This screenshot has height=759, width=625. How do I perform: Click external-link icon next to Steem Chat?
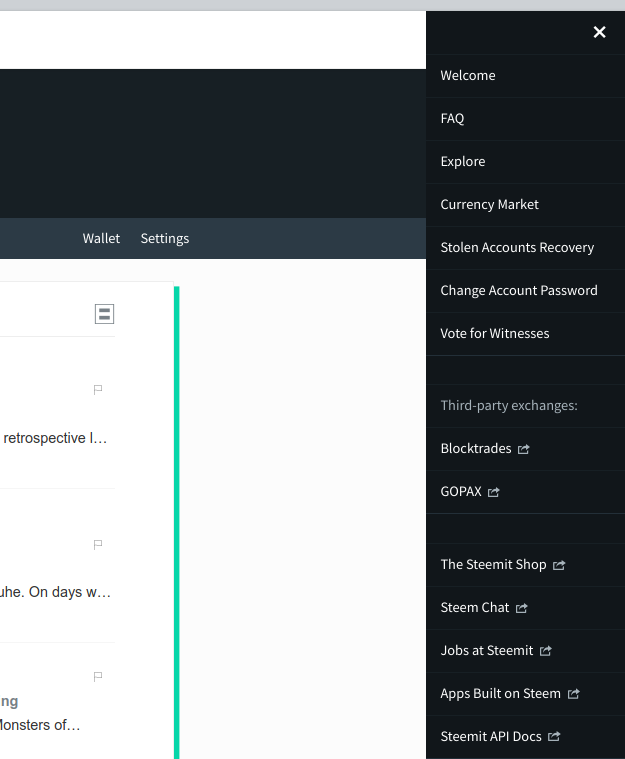tap(521, 609)
